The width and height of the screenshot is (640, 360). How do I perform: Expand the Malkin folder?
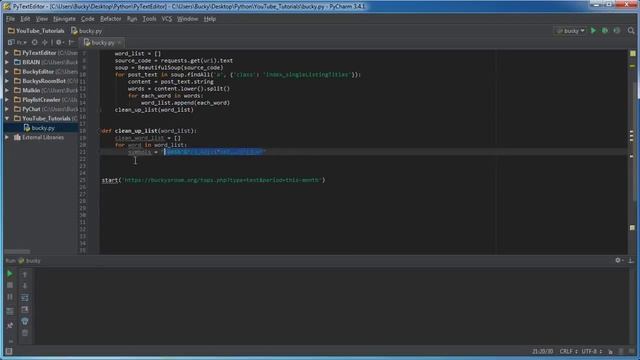[7, 90]
